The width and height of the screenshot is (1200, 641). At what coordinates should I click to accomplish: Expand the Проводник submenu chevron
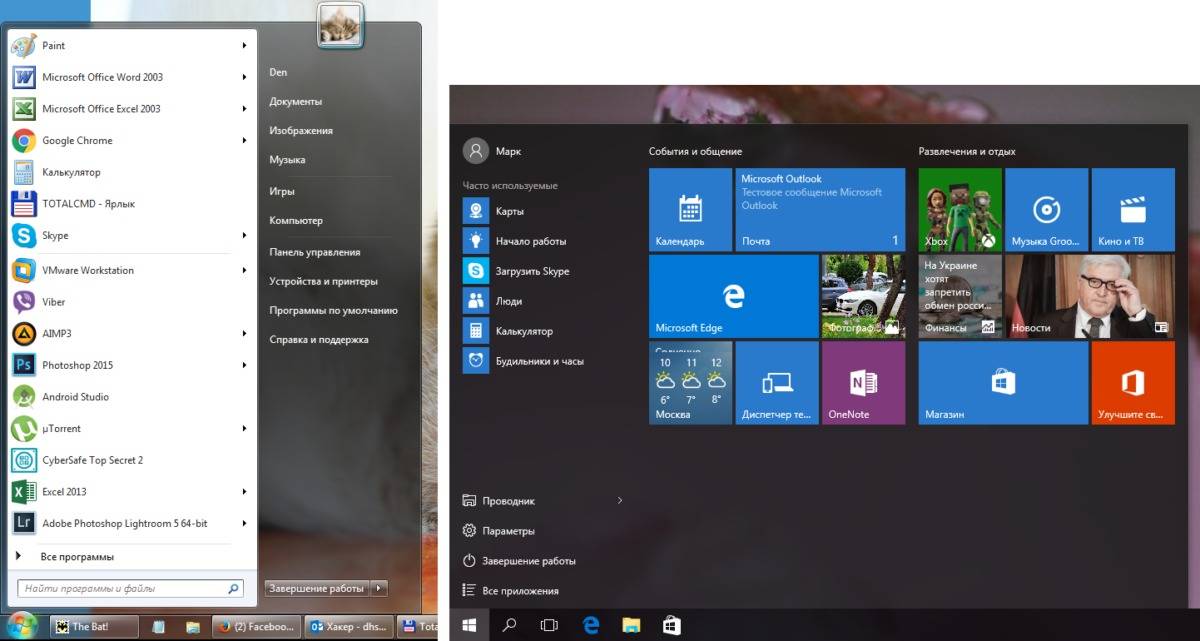click(620, 500)
